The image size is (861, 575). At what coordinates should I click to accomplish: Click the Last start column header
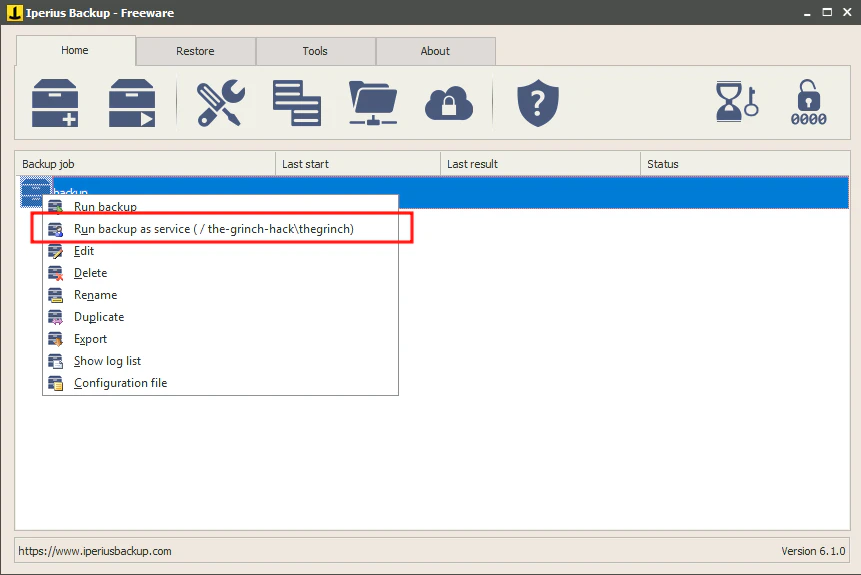[358, 164]
